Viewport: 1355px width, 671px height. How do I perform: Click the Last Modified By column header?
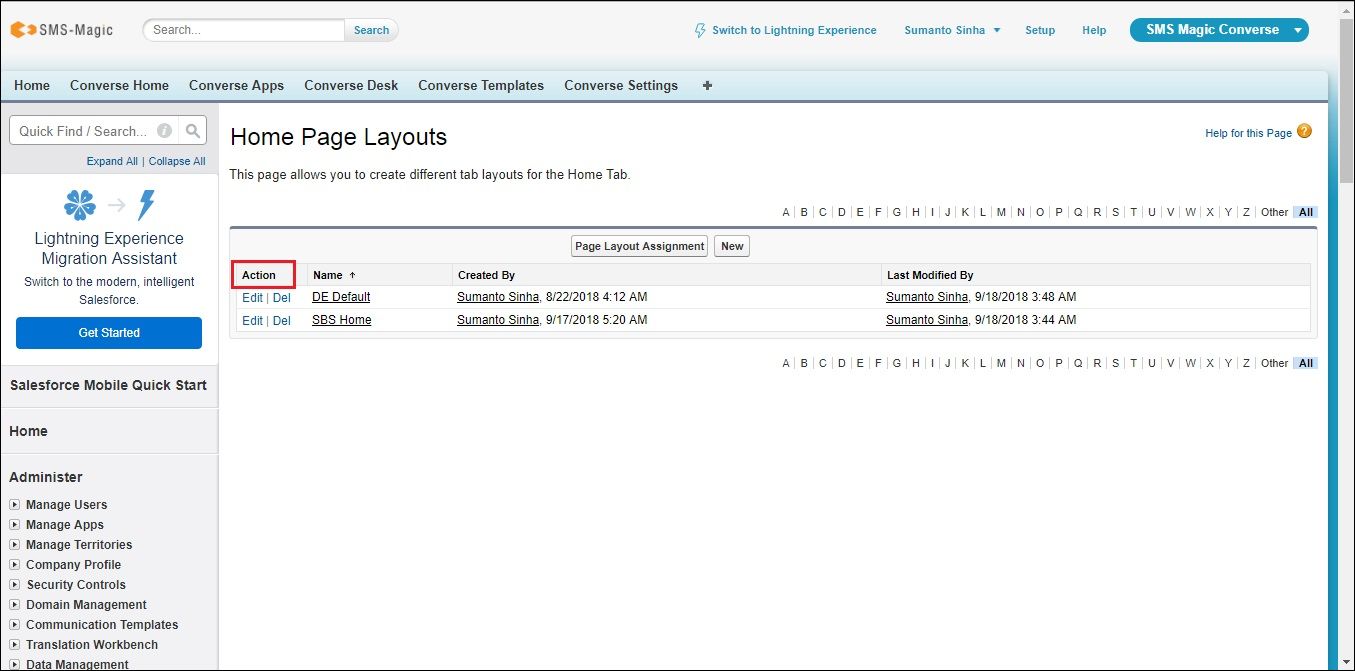pyautogui.click(x=930, y=275)
